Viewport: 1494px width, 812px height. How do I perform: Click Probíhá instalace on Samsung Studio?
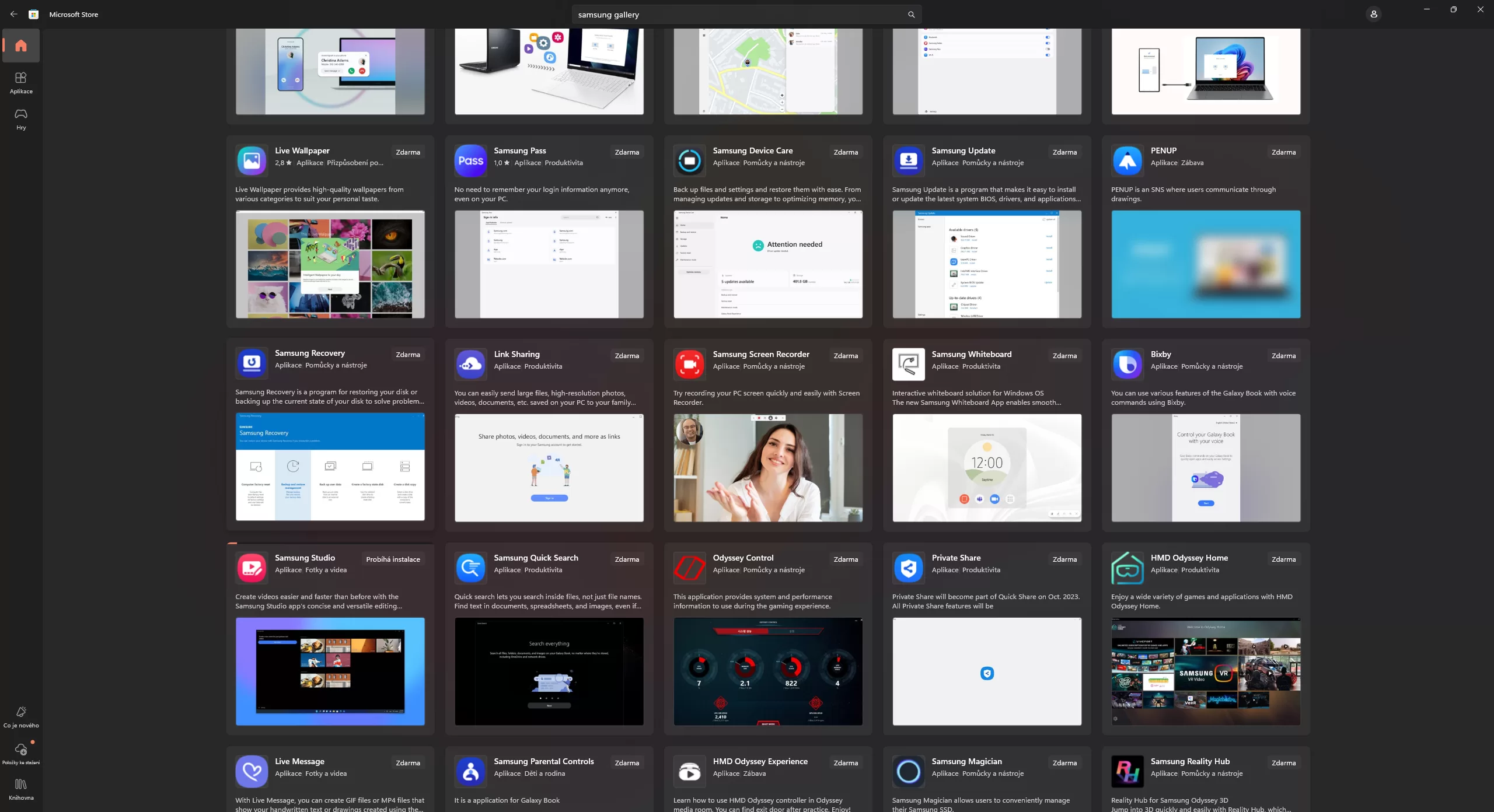pos(393,559)
